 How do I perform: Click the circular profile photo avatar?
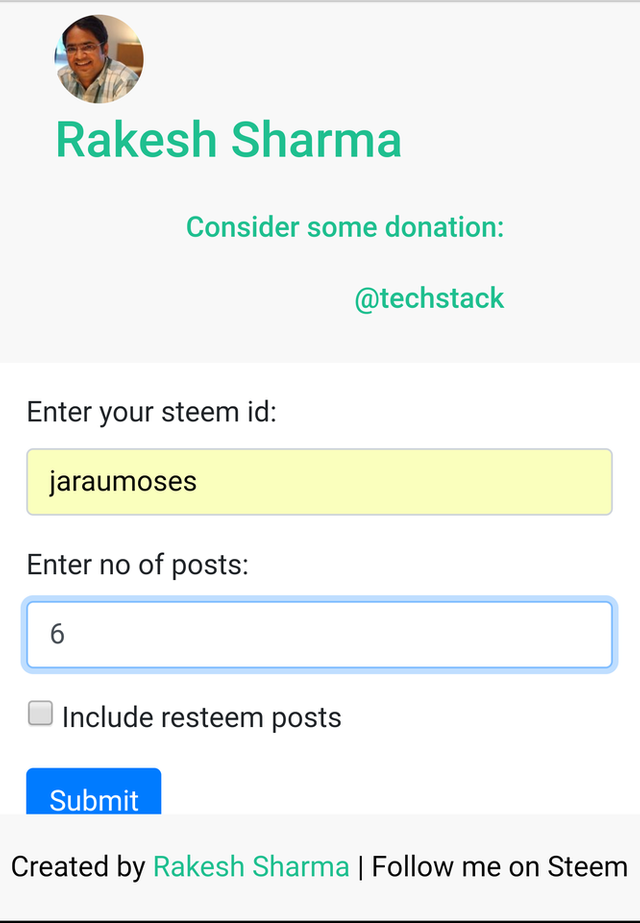click(x=98, y=59)
